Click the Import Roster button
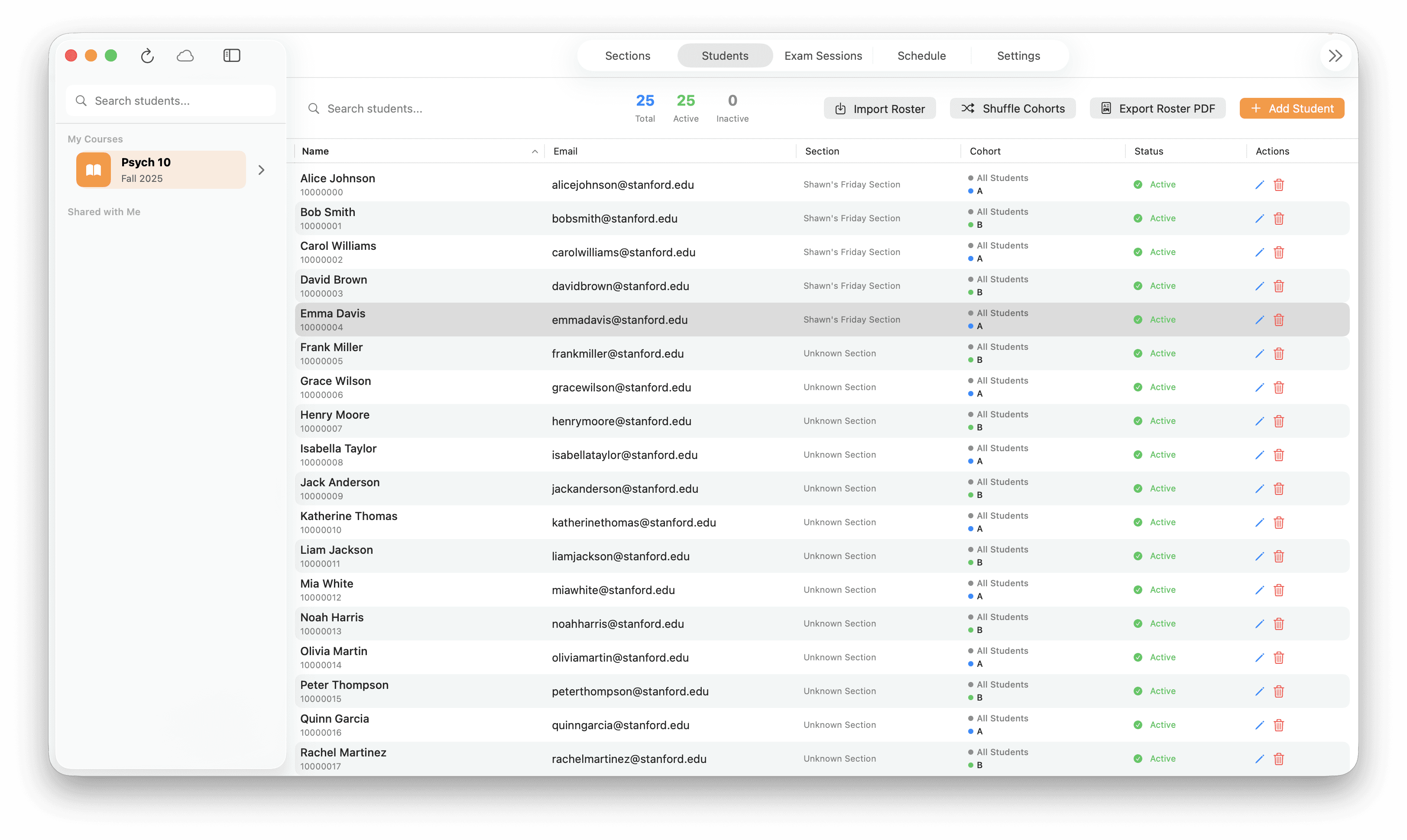Image resolution: width=1407 pixels, height=840 pixels. point(879,108)
